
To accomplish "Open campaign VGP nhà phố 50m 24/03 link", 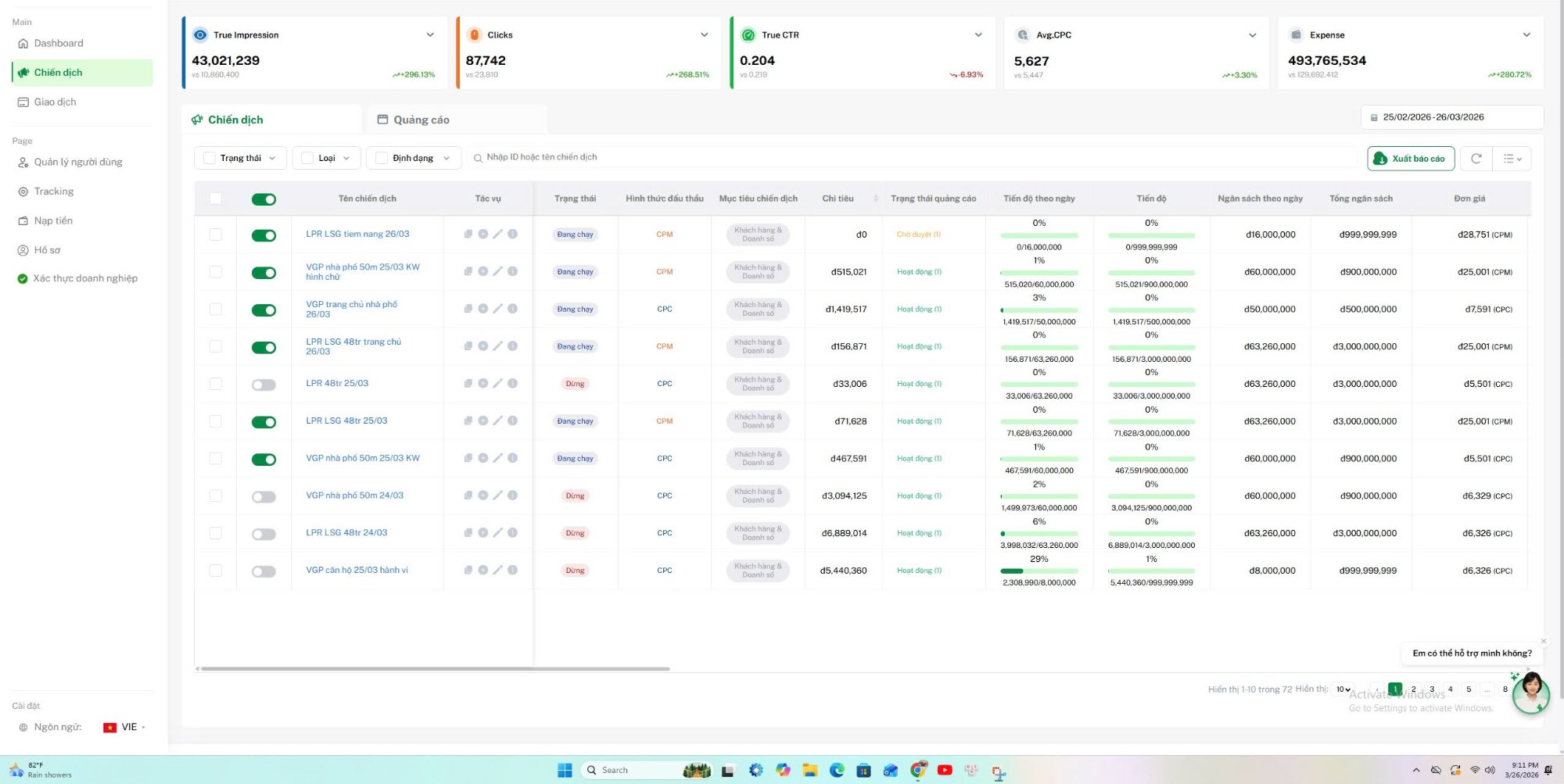I will (x=354, y=495).
